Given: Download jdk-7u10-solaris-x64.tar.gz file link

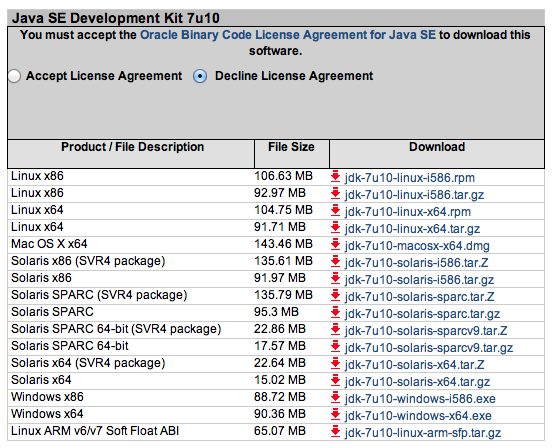Looking at the screenshot, I should pos(417,382).
